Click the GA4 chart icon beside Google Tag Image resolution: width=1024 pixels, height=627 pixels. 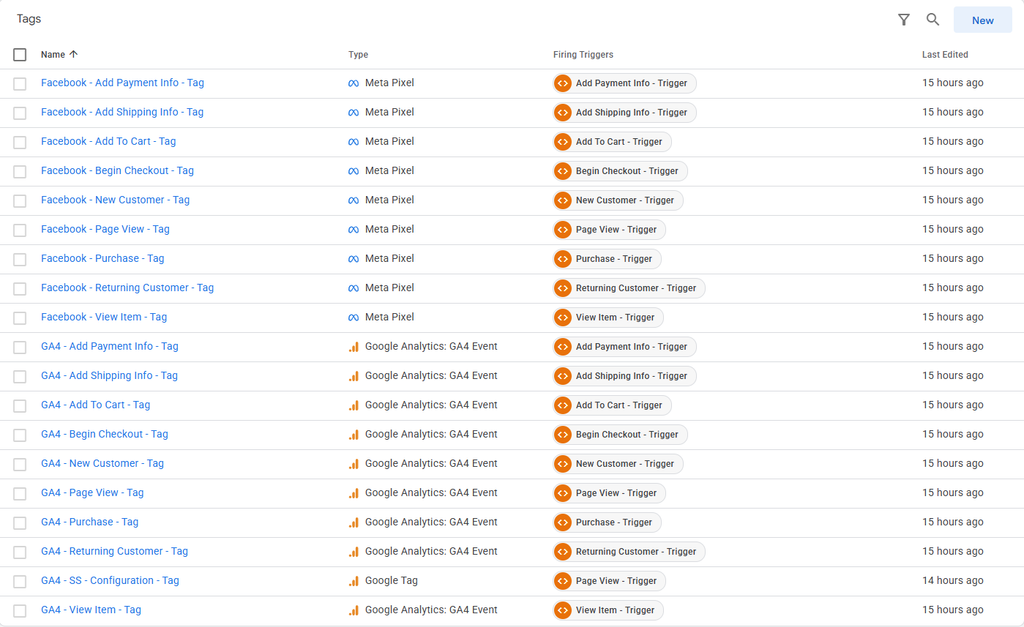(353, 581)
